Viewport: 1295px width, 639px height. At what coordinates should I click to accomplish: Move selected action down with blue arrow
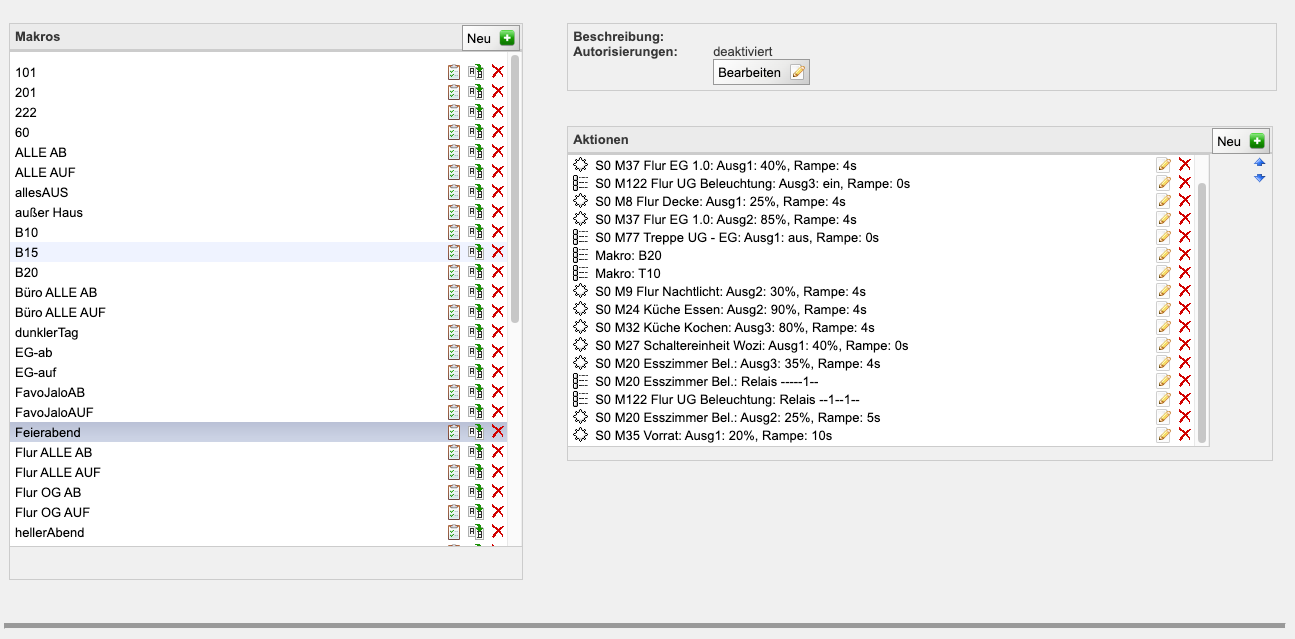point(1259,178)
